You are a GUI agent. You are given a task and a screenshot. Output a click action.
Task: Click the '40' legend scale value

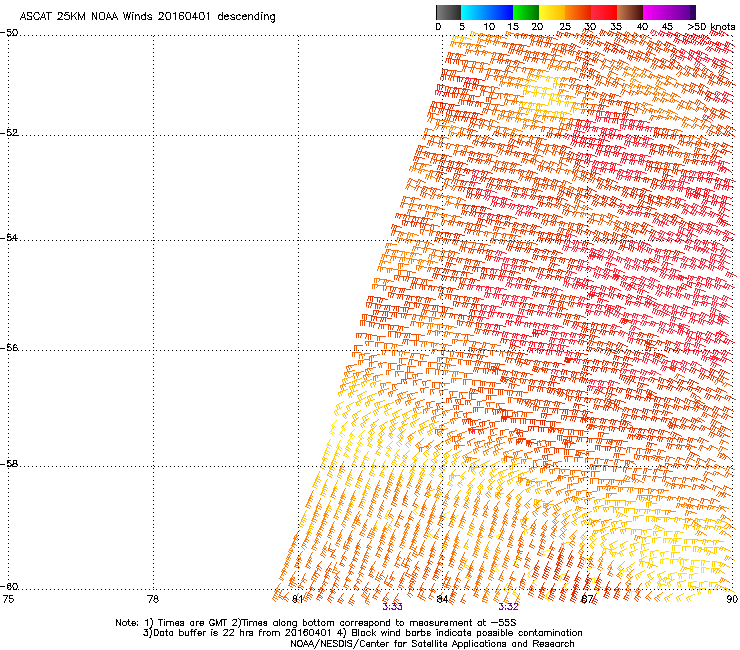[642, 27]
